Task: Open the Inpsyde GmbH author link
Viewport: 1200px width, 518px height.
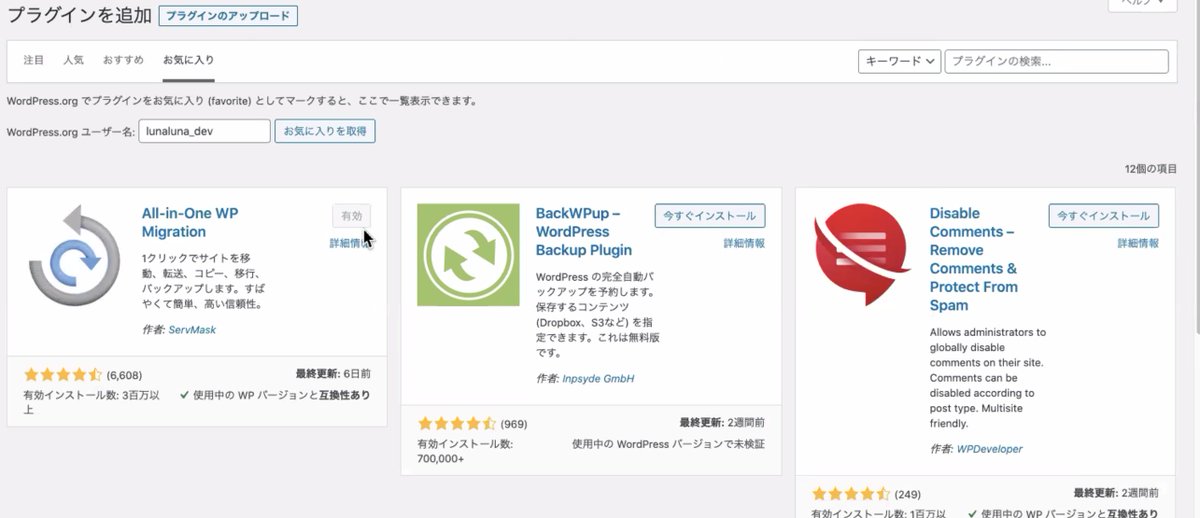Action: (x=599, y=379)
